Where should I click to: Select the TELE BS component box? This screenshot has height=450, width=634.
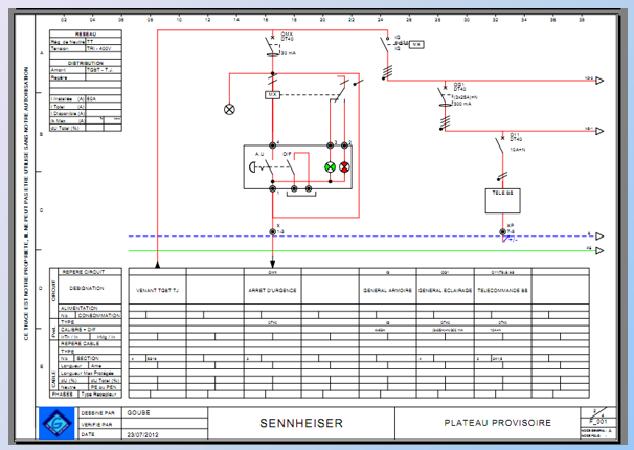pos(503,201)
